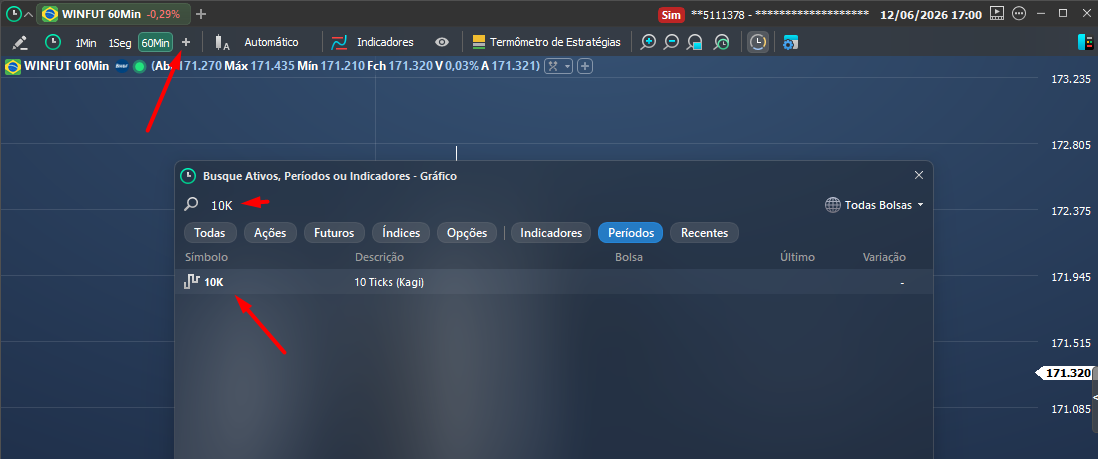
Task: Collapse the toolbar with chevron up
Action: coord(28,14)
